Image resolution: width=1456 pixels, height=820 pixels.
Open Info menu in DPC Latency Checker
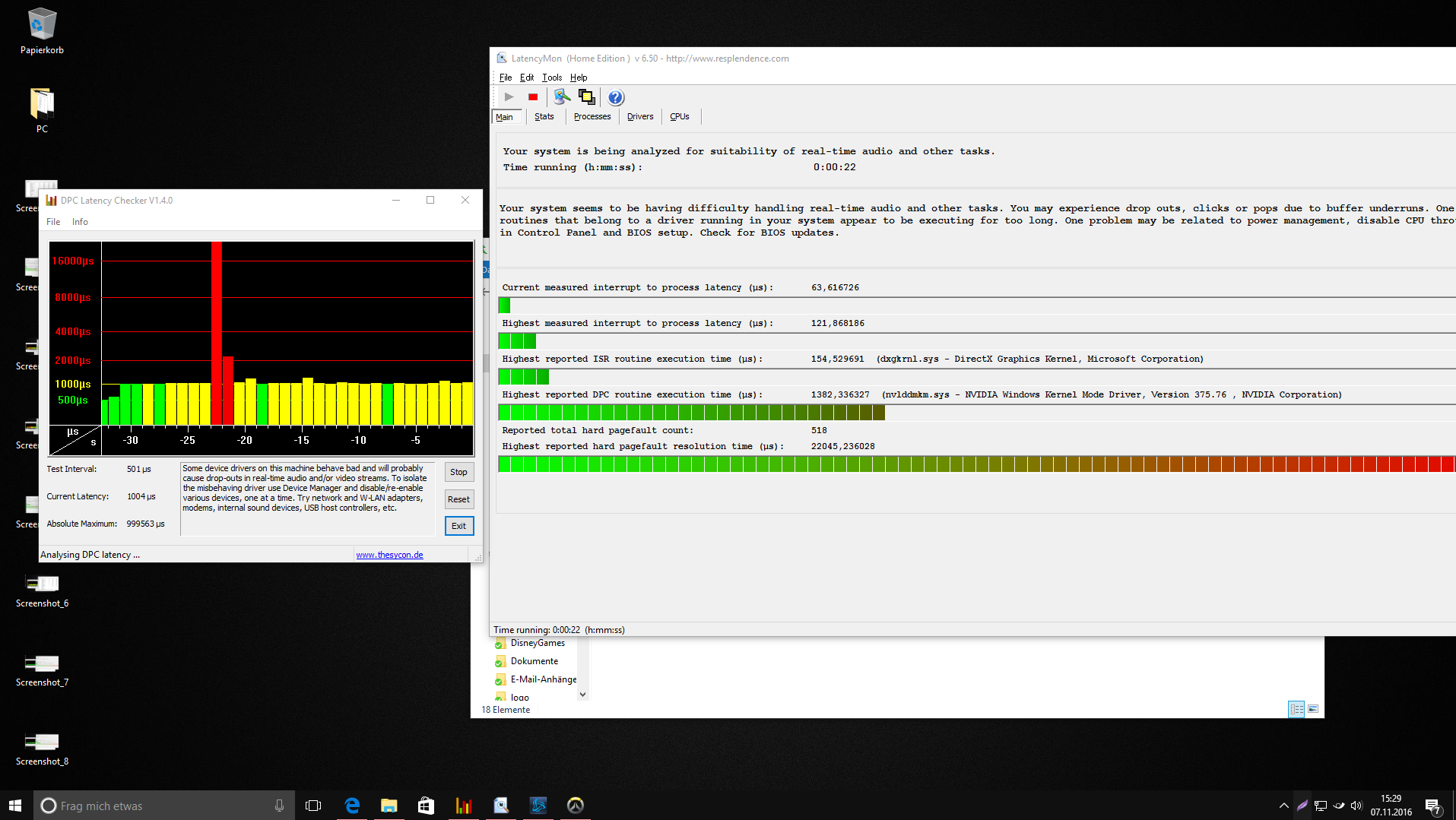(x=80, y=222)
